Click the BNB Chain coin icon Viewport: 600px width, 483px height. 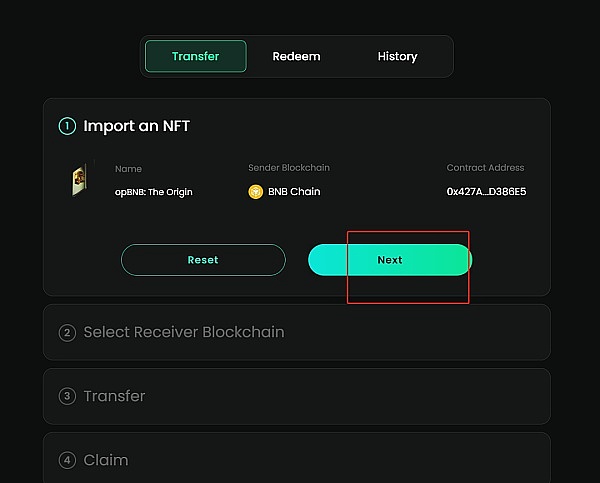pos(256,191)
